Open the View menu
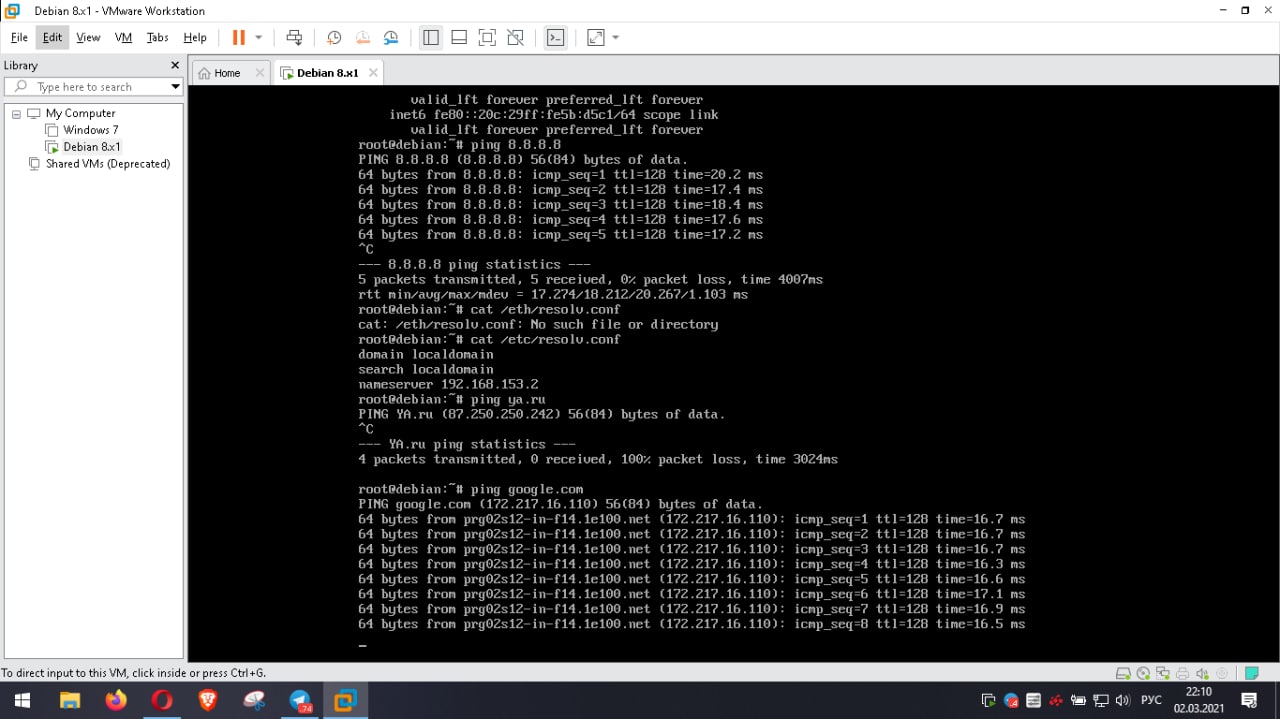Viewport: 1280px width, 719px height. tap(88, 37)
